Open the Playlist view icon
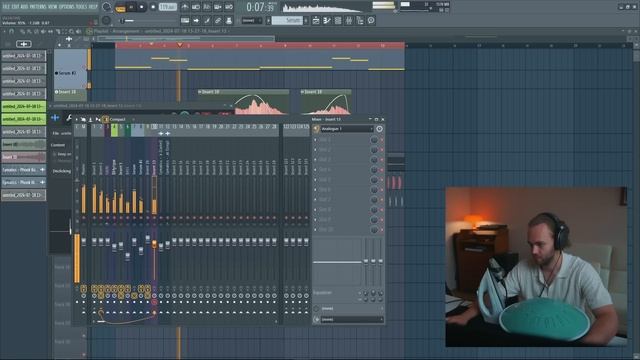This screenshot has width=640, height=360. click(x=316, y=20)
